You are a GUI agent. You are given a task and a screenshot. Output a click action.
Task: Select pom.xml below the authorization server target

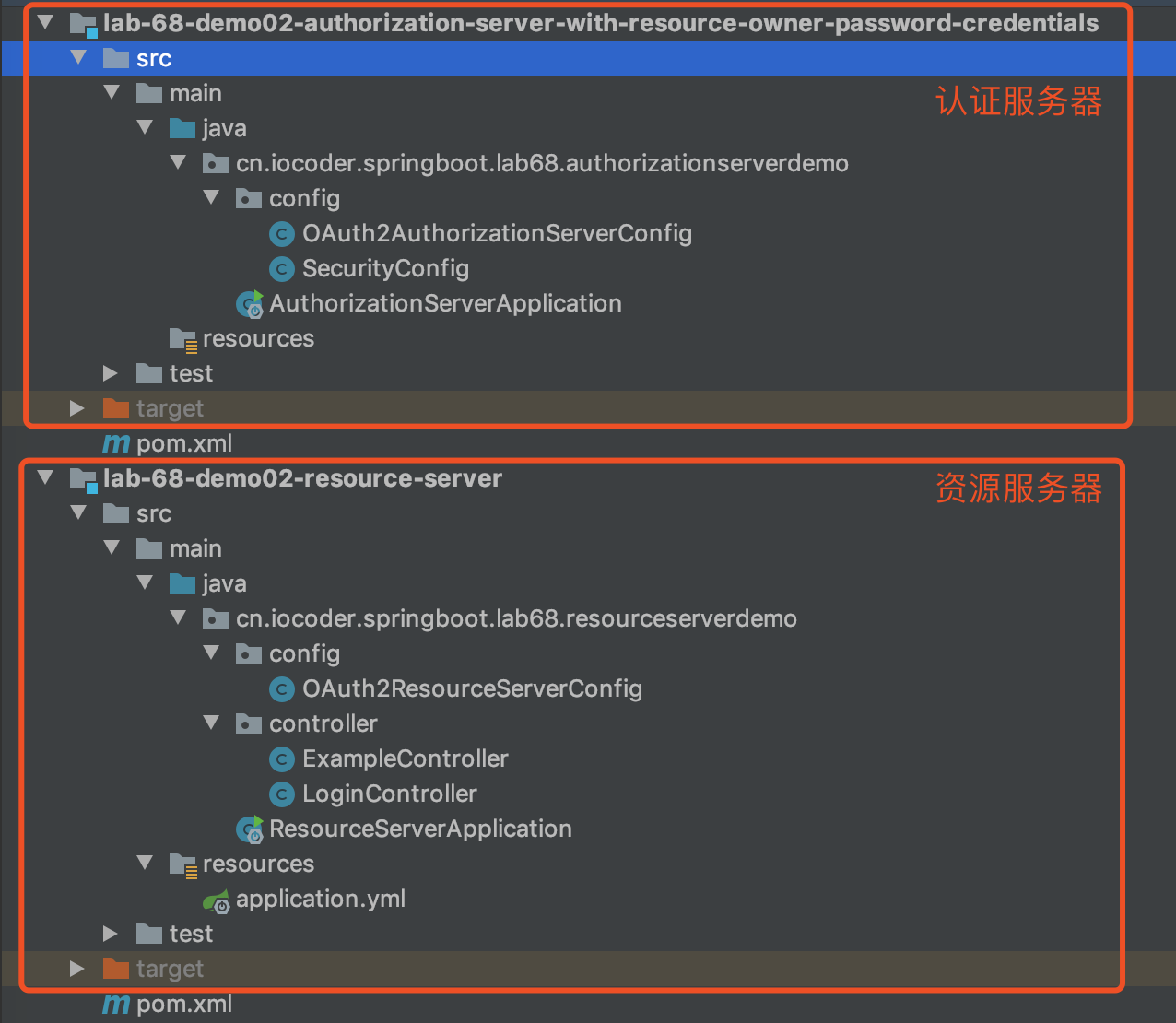click(x=183, y=444)
